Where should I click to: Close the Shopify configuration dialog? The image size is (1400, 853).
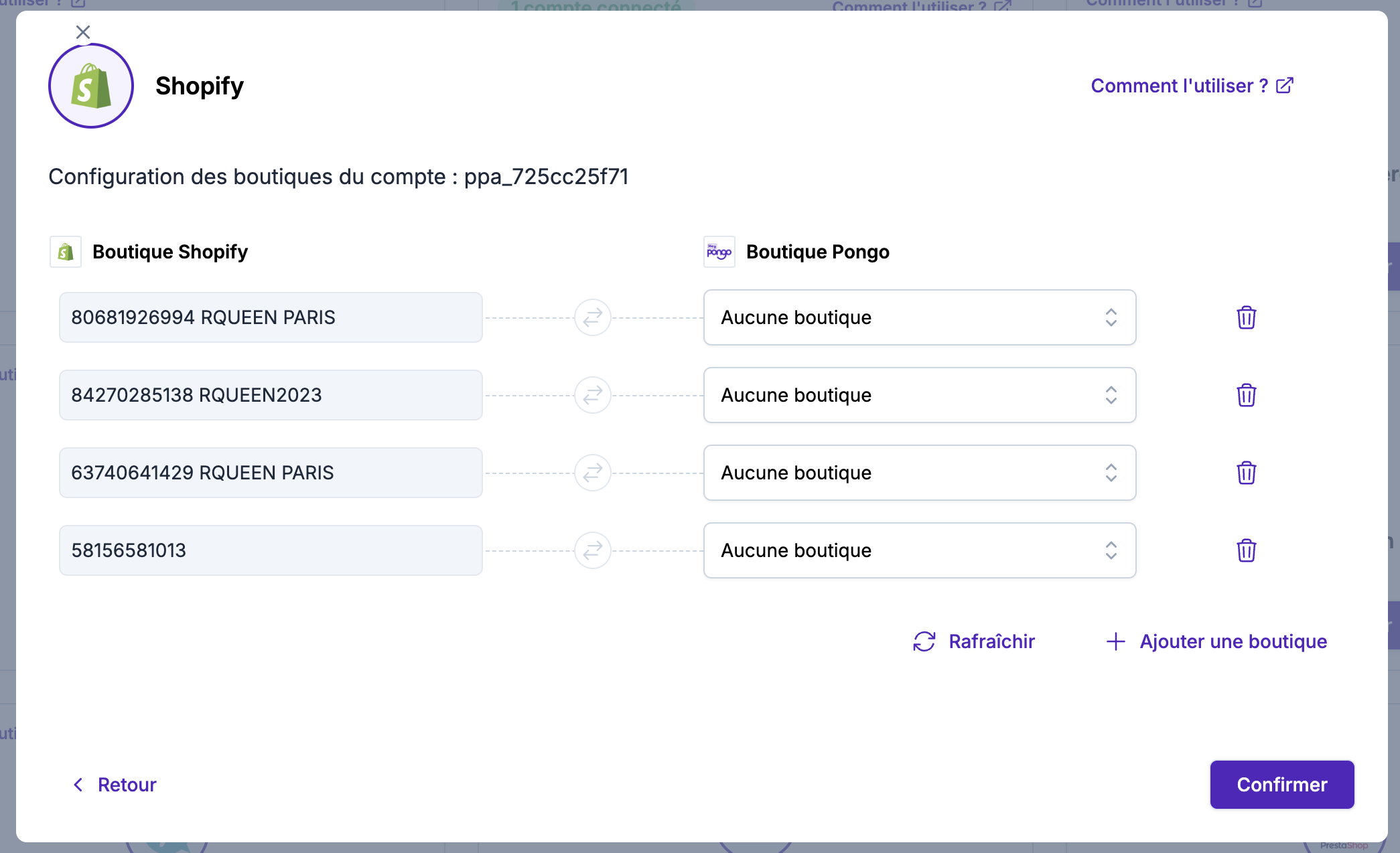(83, 32)
